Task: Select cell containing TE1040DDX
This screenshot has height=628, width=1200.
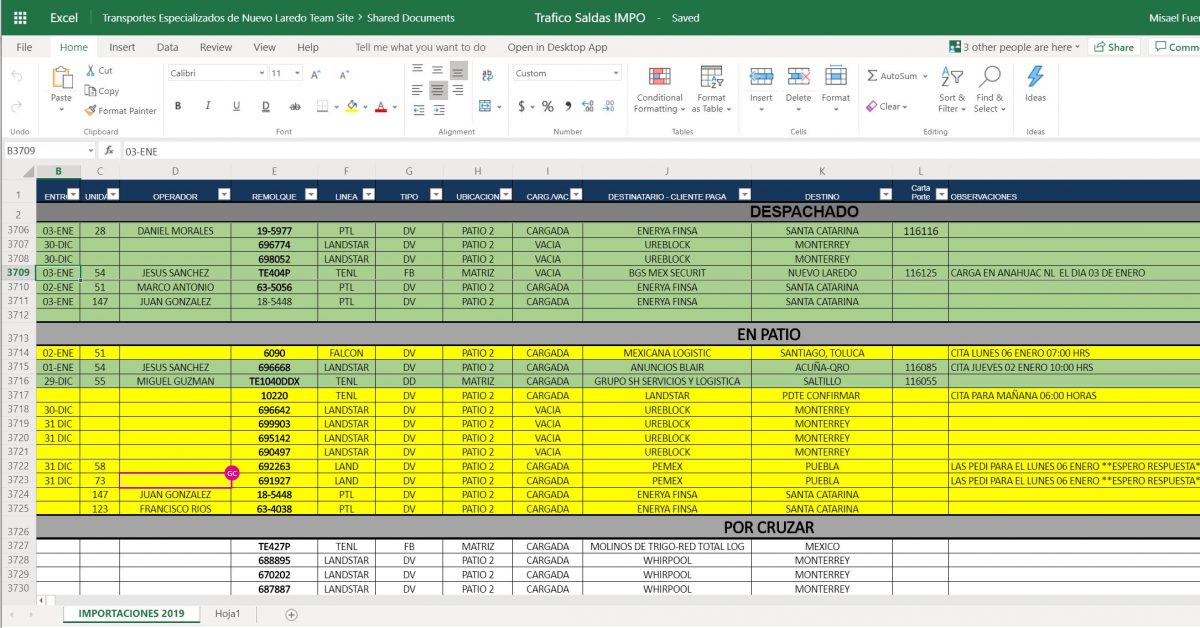Action: [274, 381]
